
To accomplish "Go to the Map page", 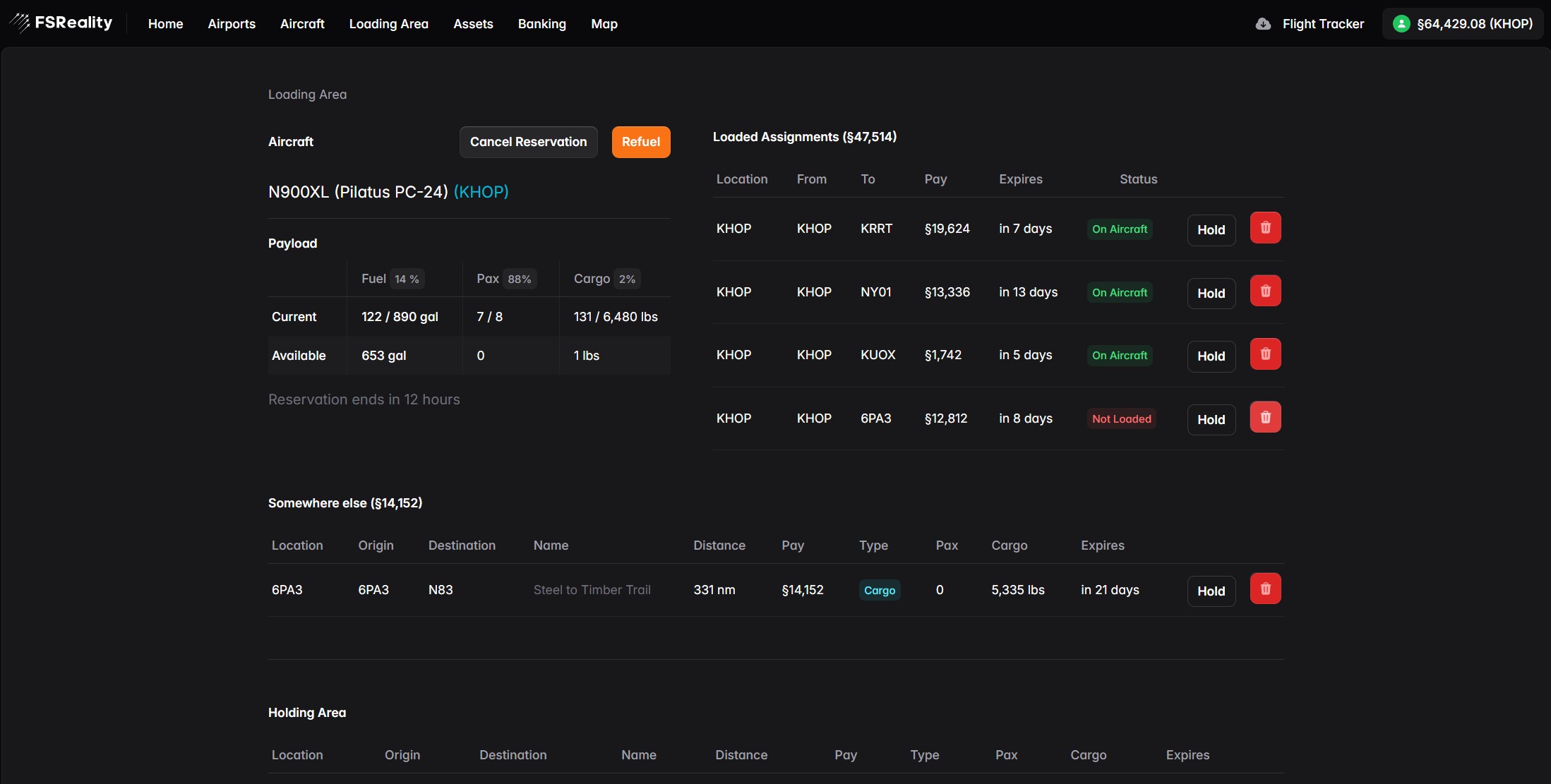I will 604,24.
